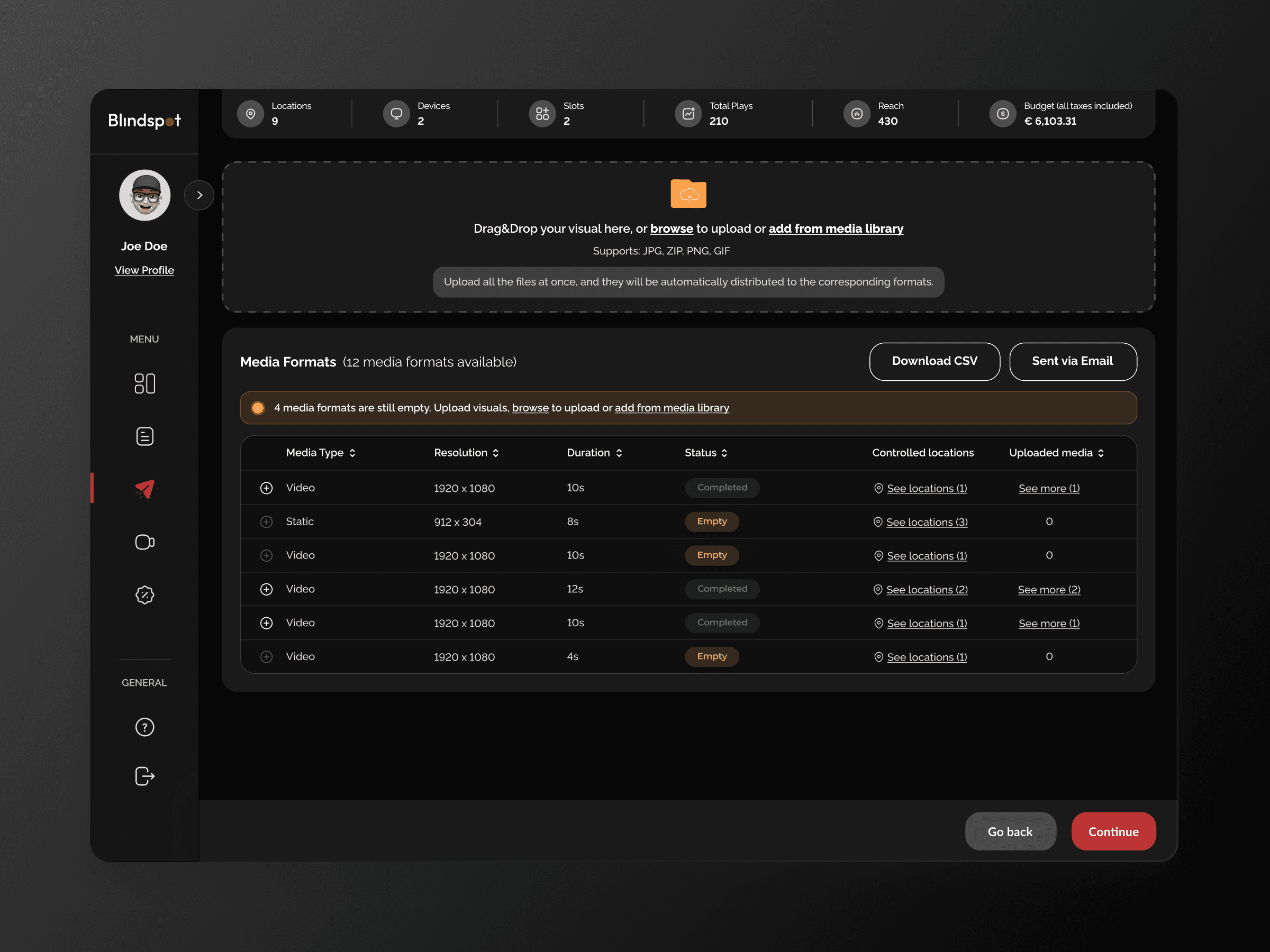
Task: Open the discount badge sidebar icon
Action: tap(144, 594)
